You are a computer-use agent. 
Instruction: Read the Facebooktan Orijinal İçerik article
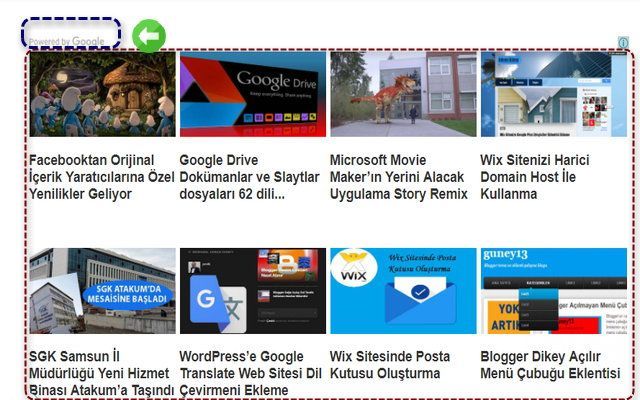pyautogui.click(x=101, y=177)
